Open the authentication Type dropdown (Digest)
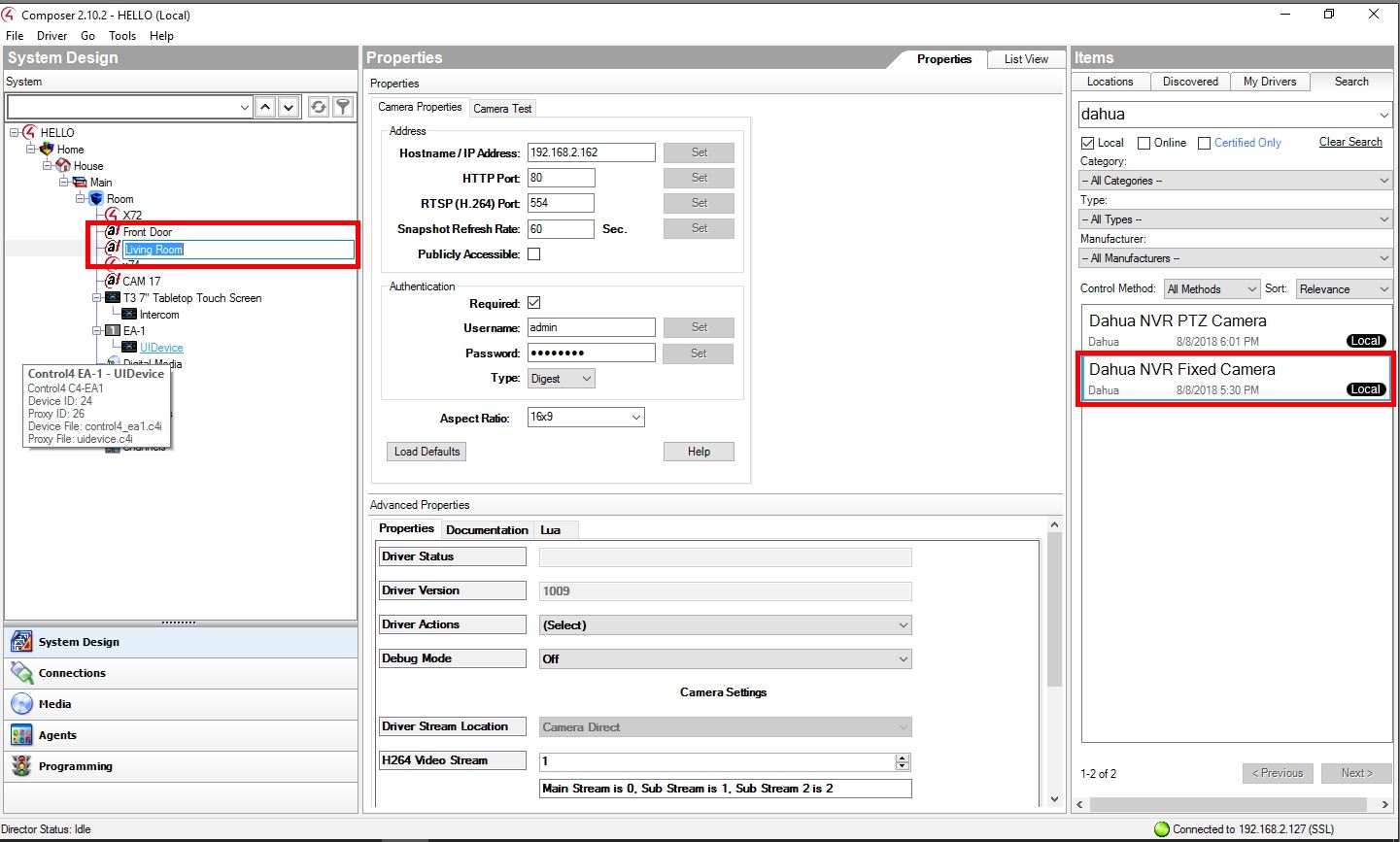This screenshot has width=1400, height=842. (x=561, y=379)
